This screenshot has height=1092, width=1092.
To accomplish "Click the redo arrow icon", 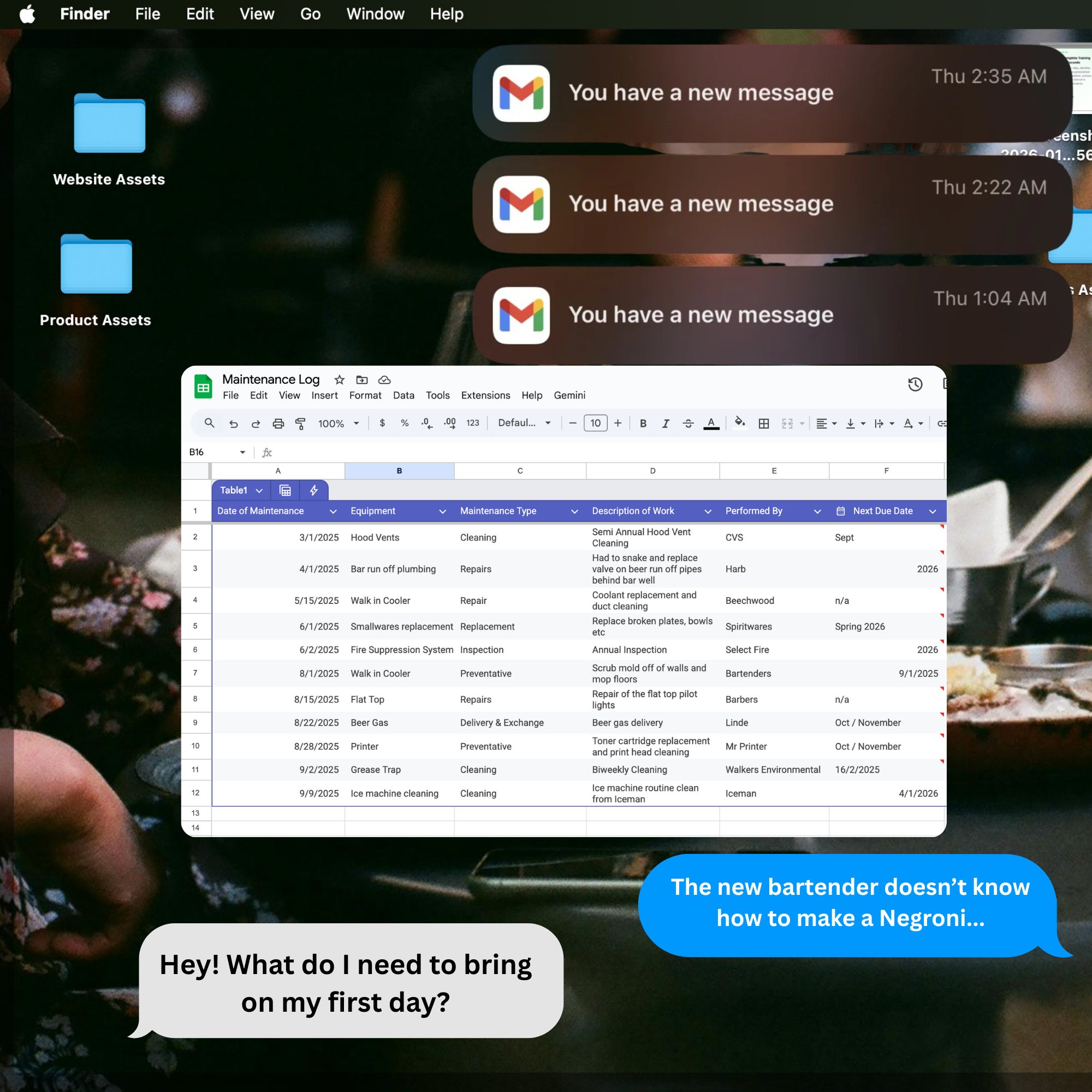I will [256, 423].
